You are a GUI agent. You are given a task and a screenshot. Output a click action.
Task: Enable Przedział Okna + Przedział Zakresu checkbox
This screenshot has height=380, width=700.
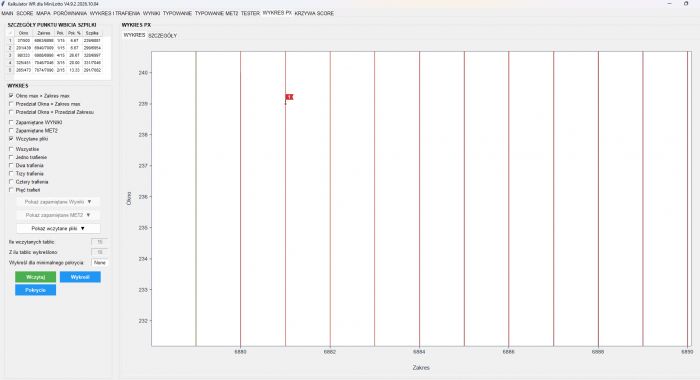(11, 112)
